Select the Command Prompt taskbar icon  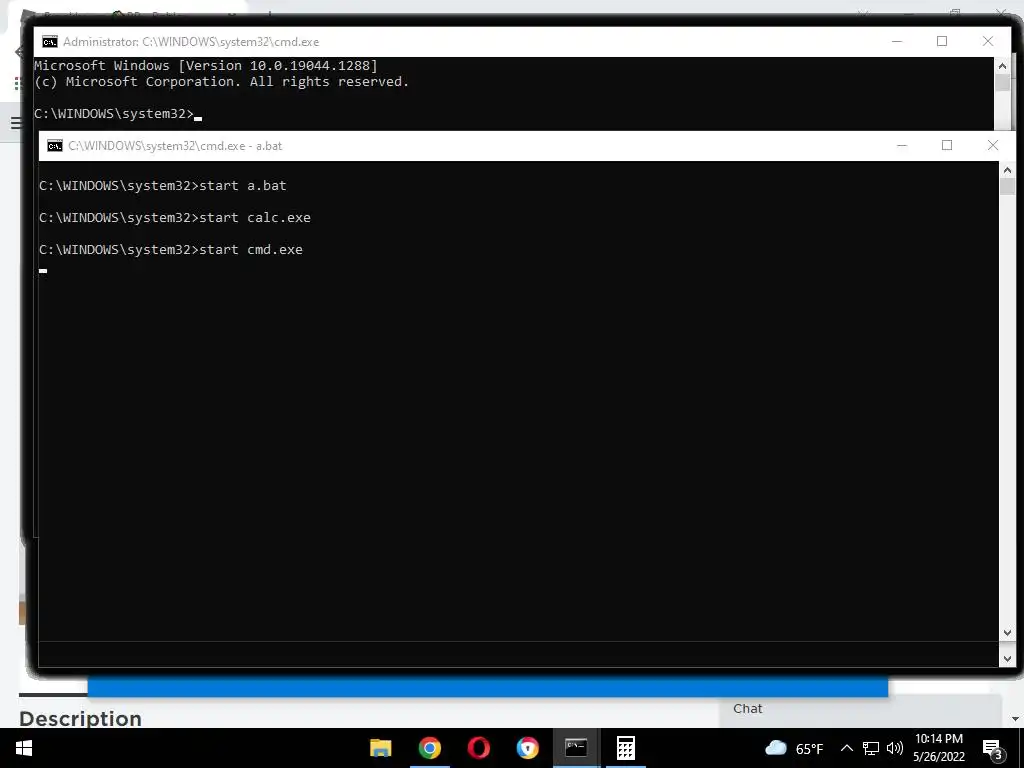point(576,748)
